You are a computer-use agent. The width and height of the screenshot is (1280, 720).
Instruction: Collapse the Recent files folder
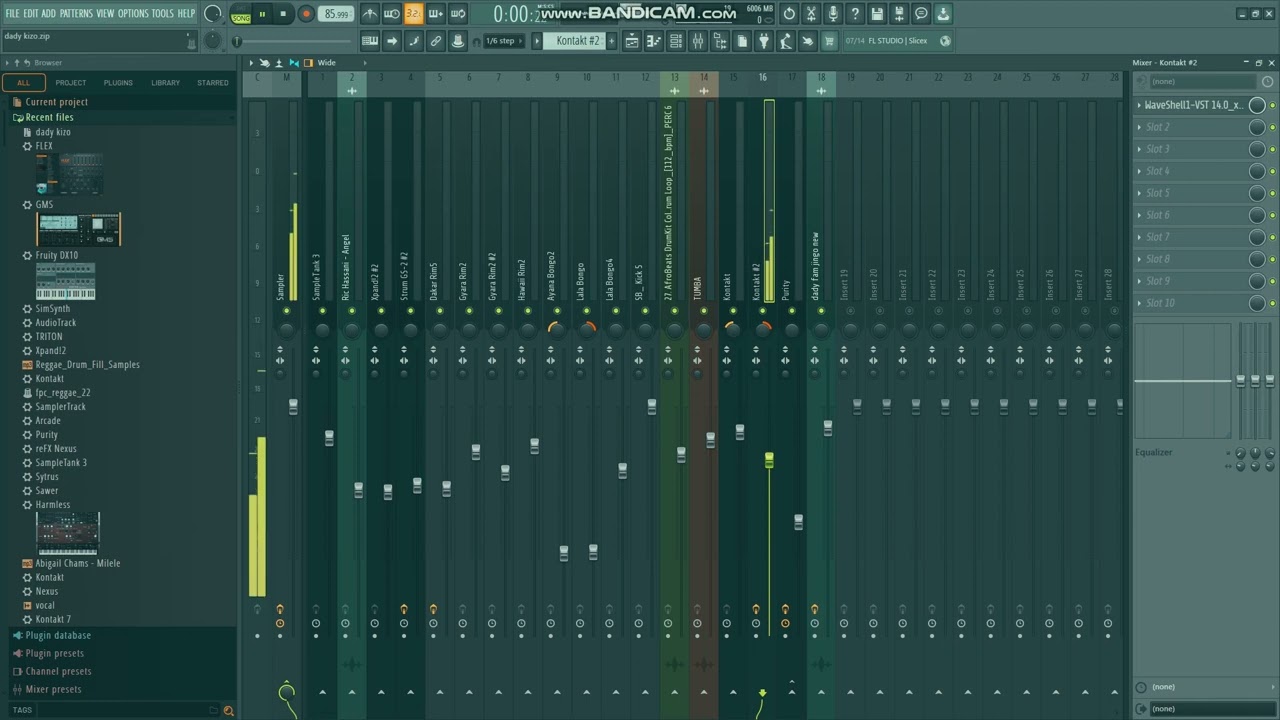tap(48, 117)
